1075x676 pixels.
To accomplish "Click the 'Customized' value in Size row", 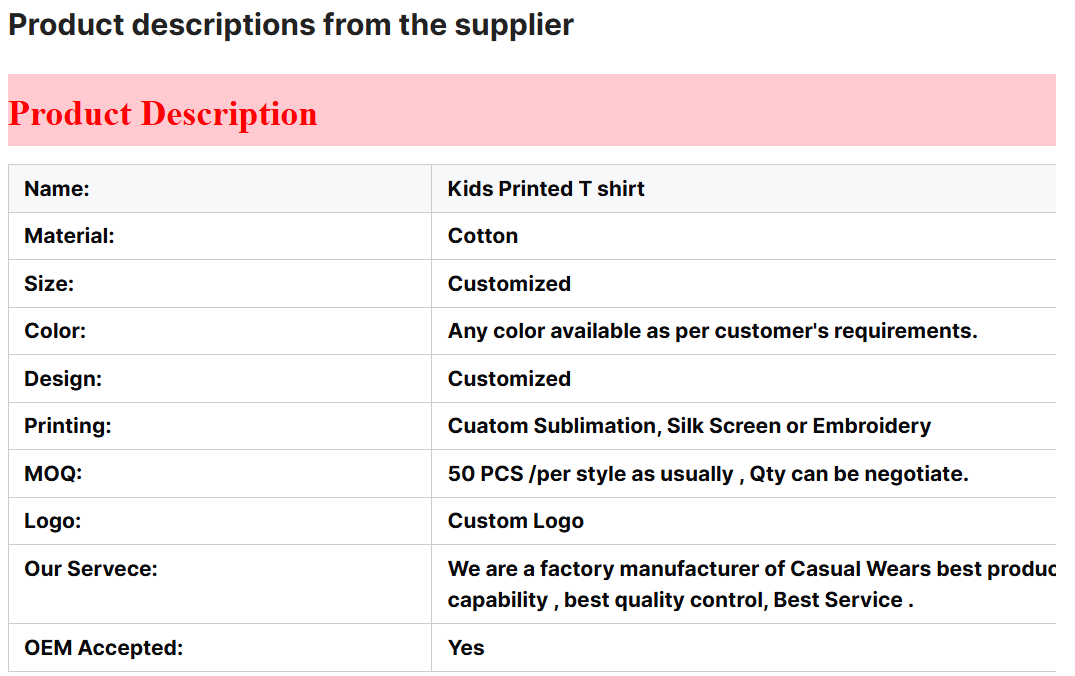I will coord(509,284).
